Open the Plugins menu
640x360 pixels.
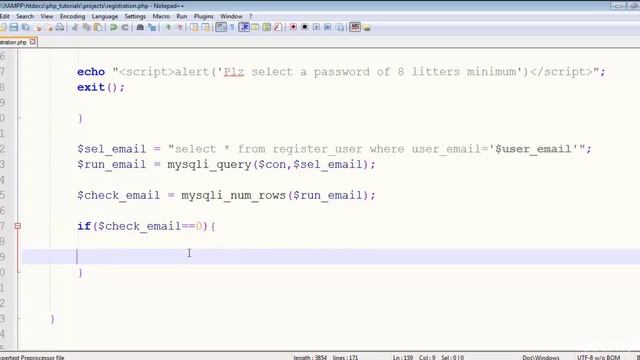(204, 16)
